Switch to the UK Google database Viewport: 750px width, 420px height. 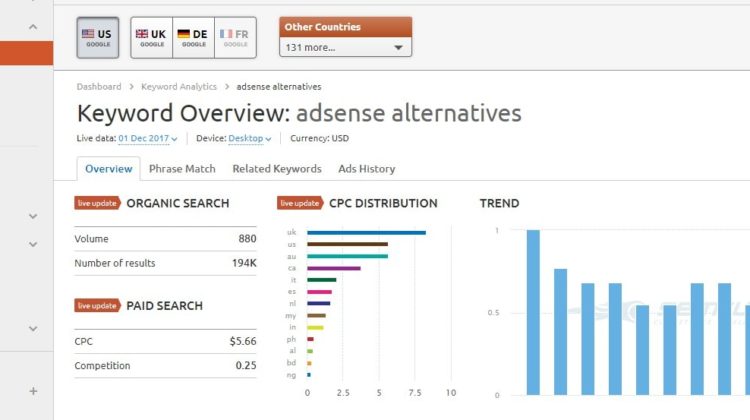tap(152, 38)
